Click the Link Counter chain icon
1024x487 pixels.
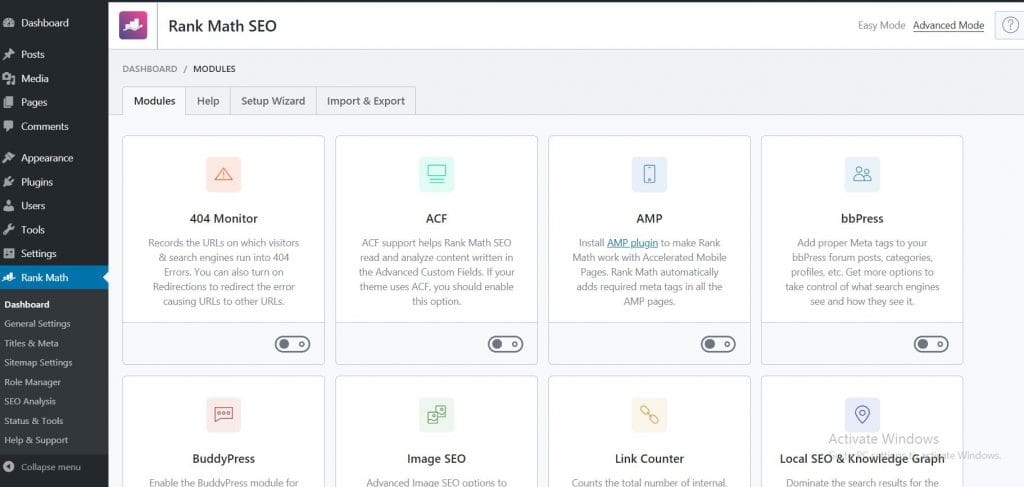649,414
